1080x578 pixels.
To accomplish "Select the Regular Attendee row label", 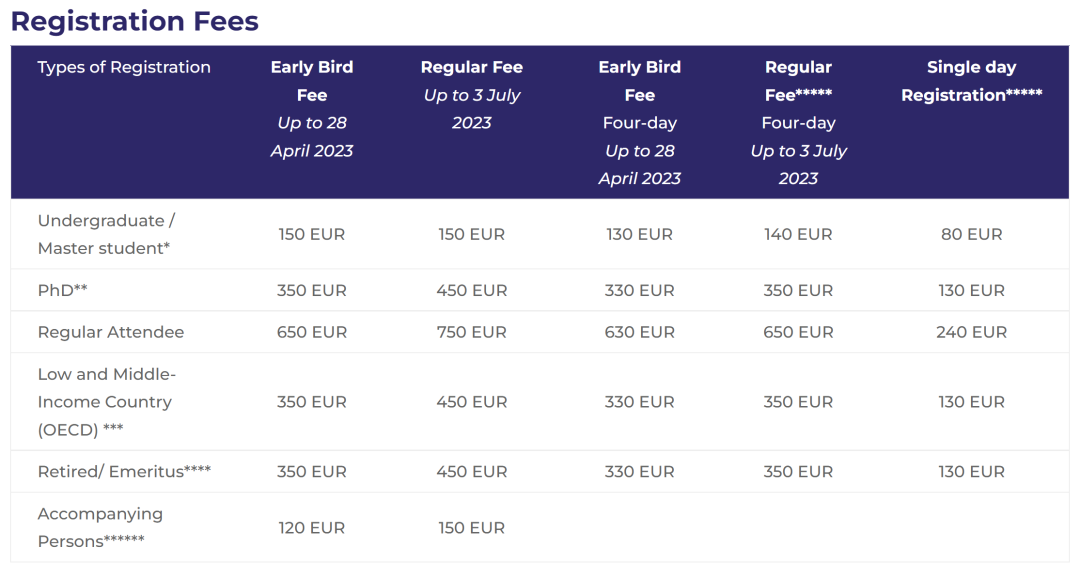I will coord(111,332).
